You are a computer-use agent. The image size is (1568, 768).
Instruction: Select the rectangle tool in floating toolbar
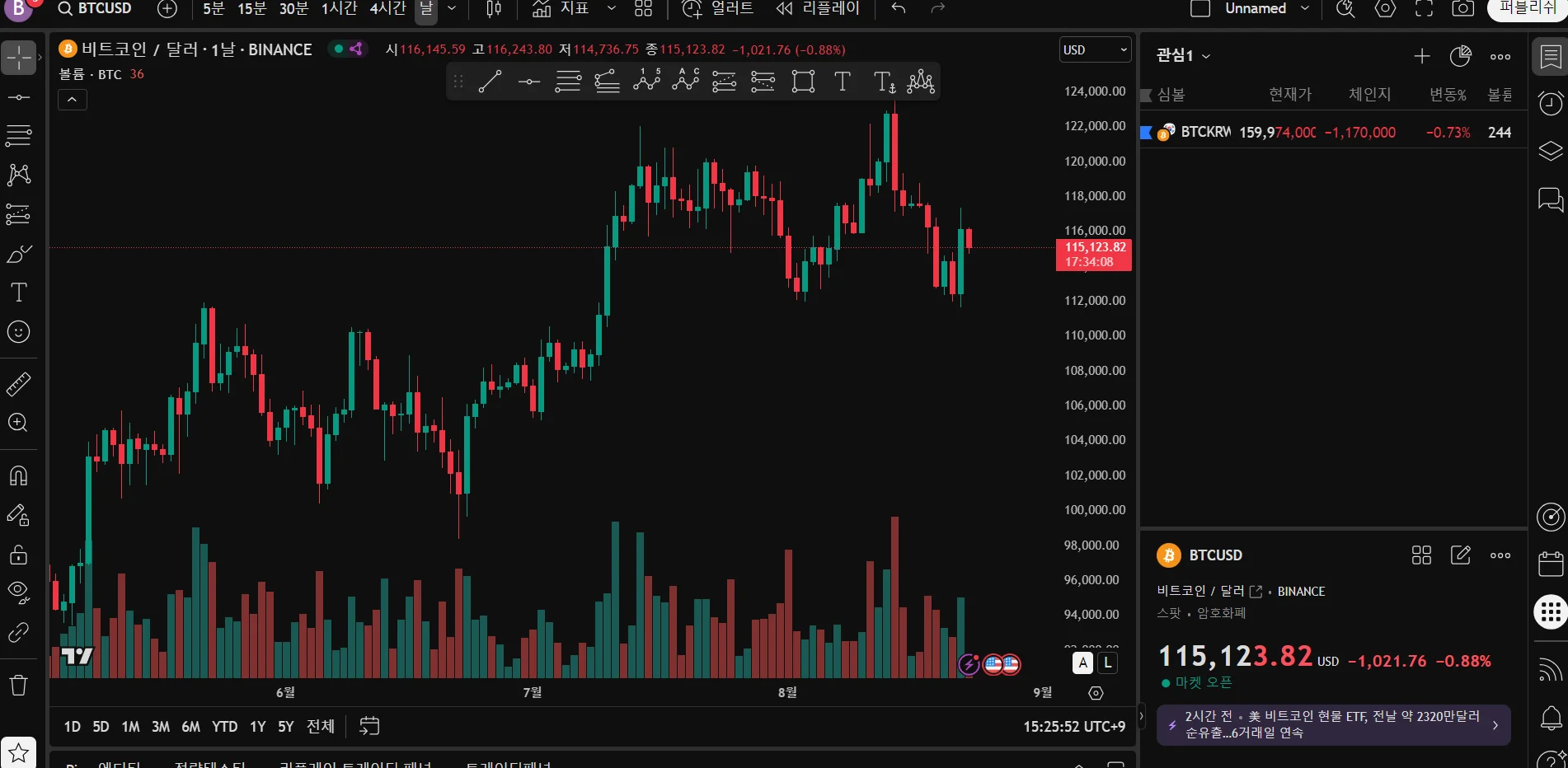803,82
